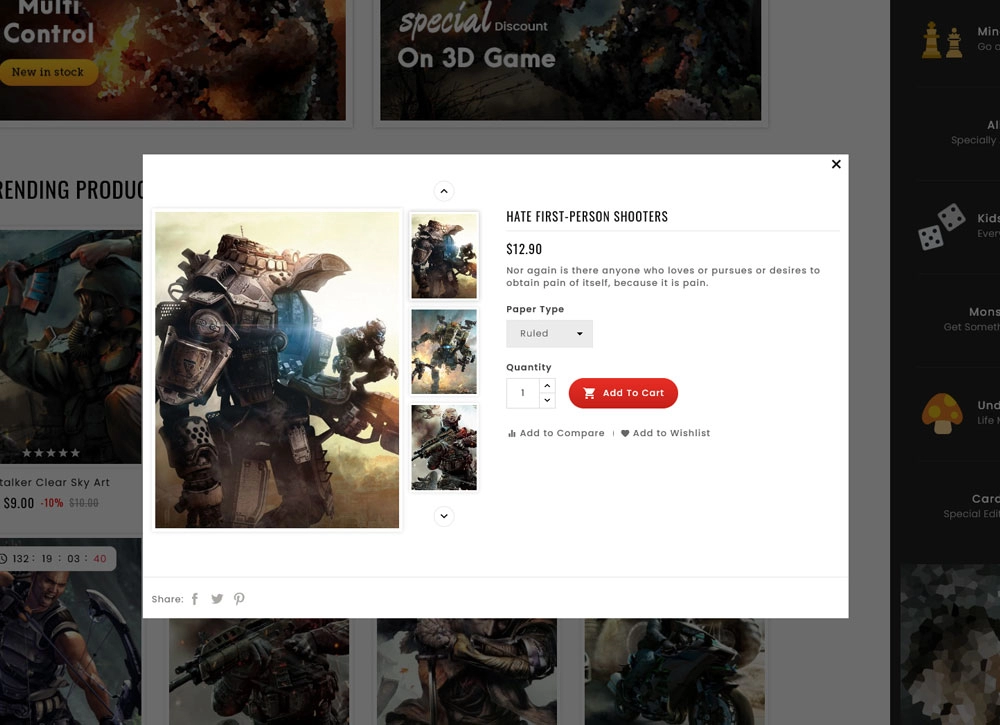This screenshot has width=1000, height=725.
Task: Decrease quantity with down arrow
Action: [547, 400]
